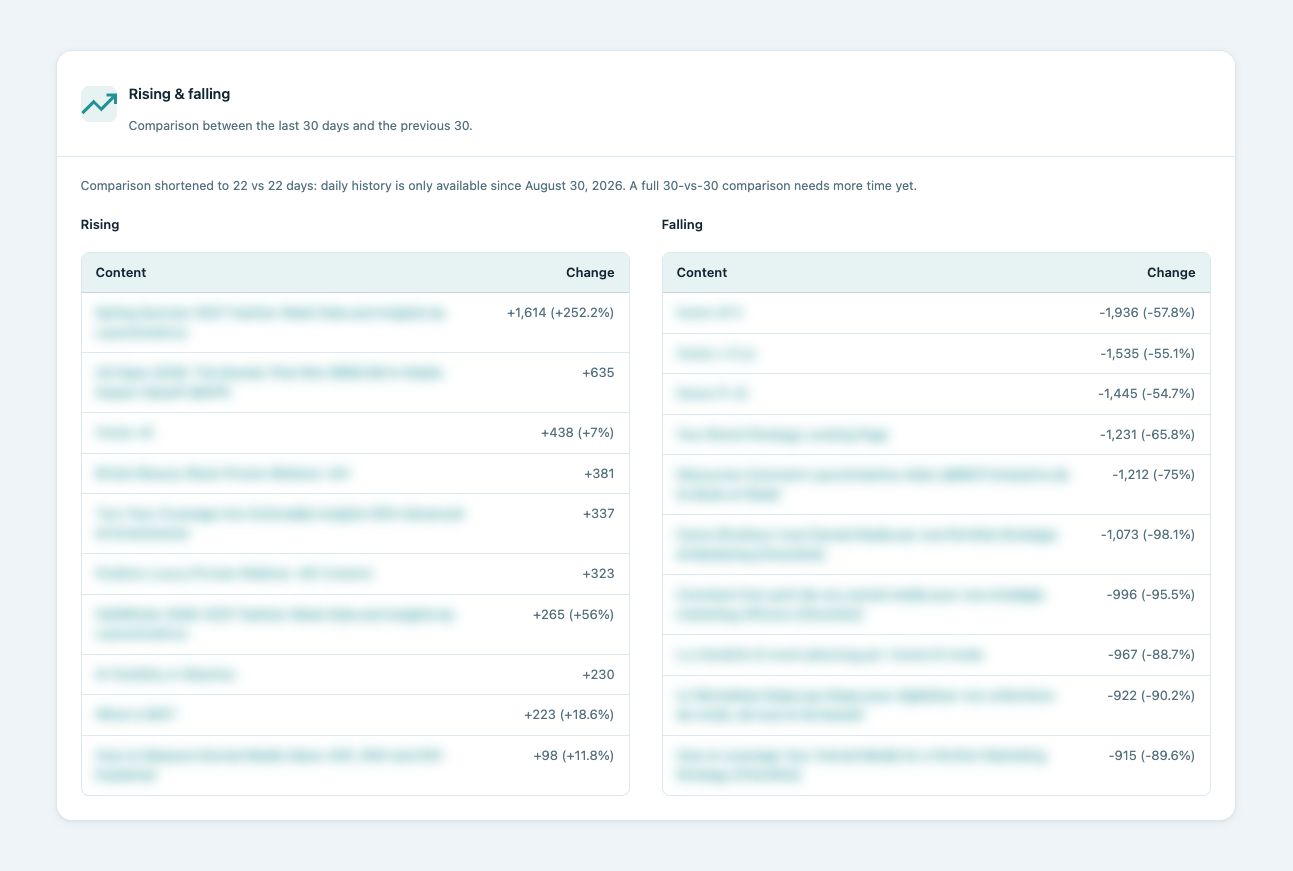The height and width of the screenshot is (871, 1293).
Task: Select the +230 change value
Action: [x=598, y=675]
